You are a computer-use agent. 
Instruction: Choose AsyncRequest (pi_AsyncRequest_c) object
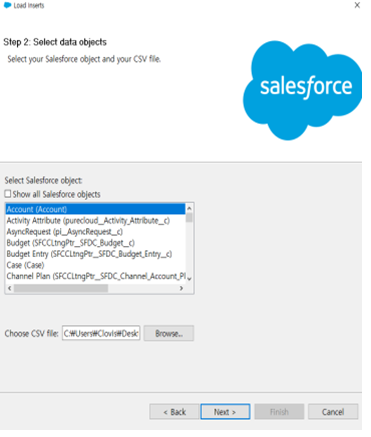pos(95,232)
